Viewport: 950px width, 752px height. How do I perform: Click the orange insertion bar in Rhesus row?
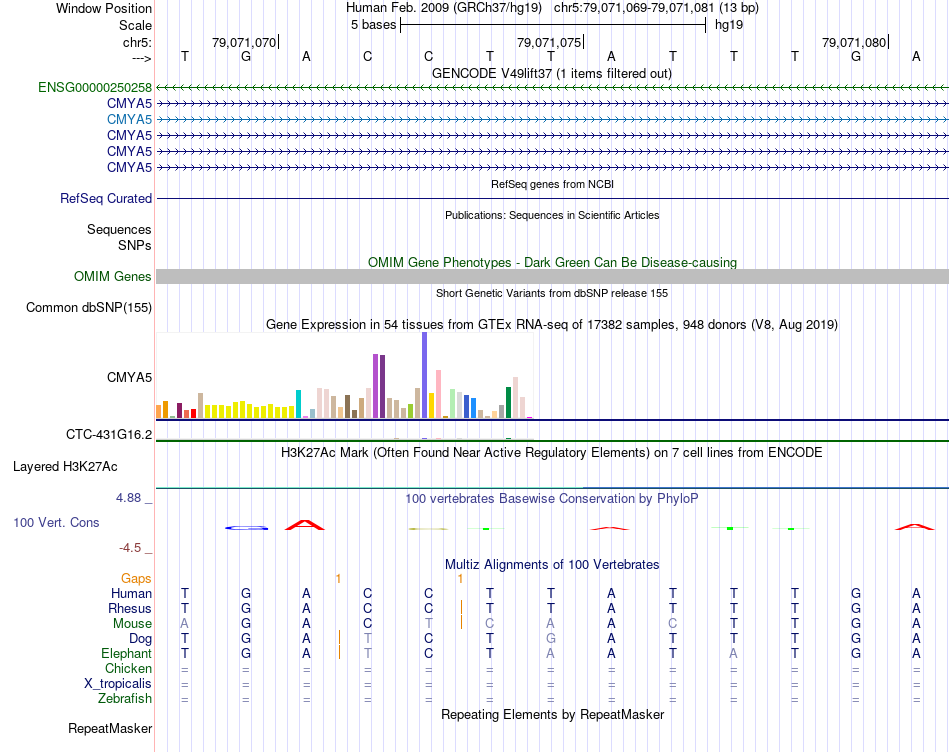pyautogui.click(x=462, y=607)
